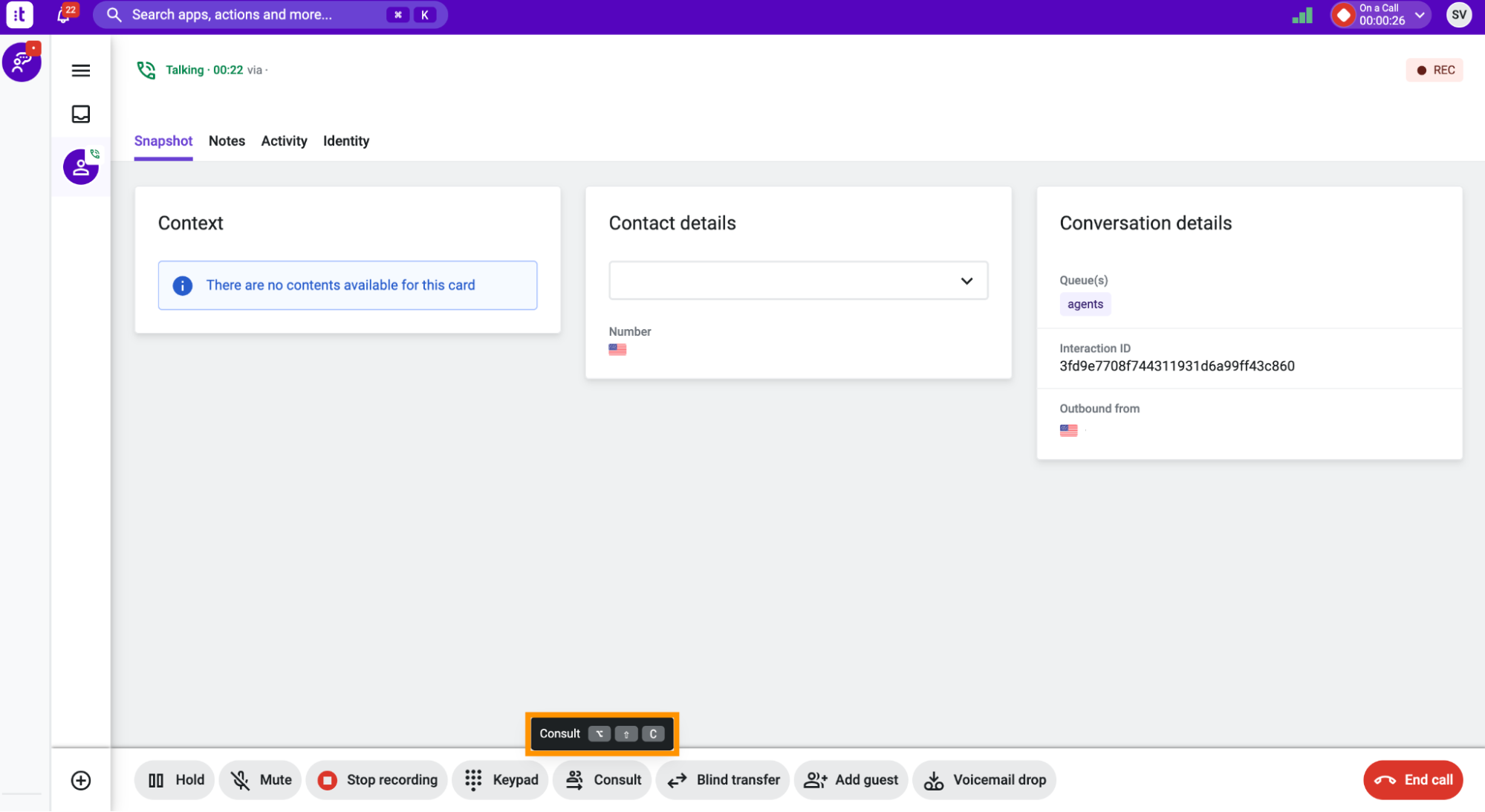The image size is (1485, 812).
Task: Focus the Search apps, actions and more field
Action: tap(270, 15)
